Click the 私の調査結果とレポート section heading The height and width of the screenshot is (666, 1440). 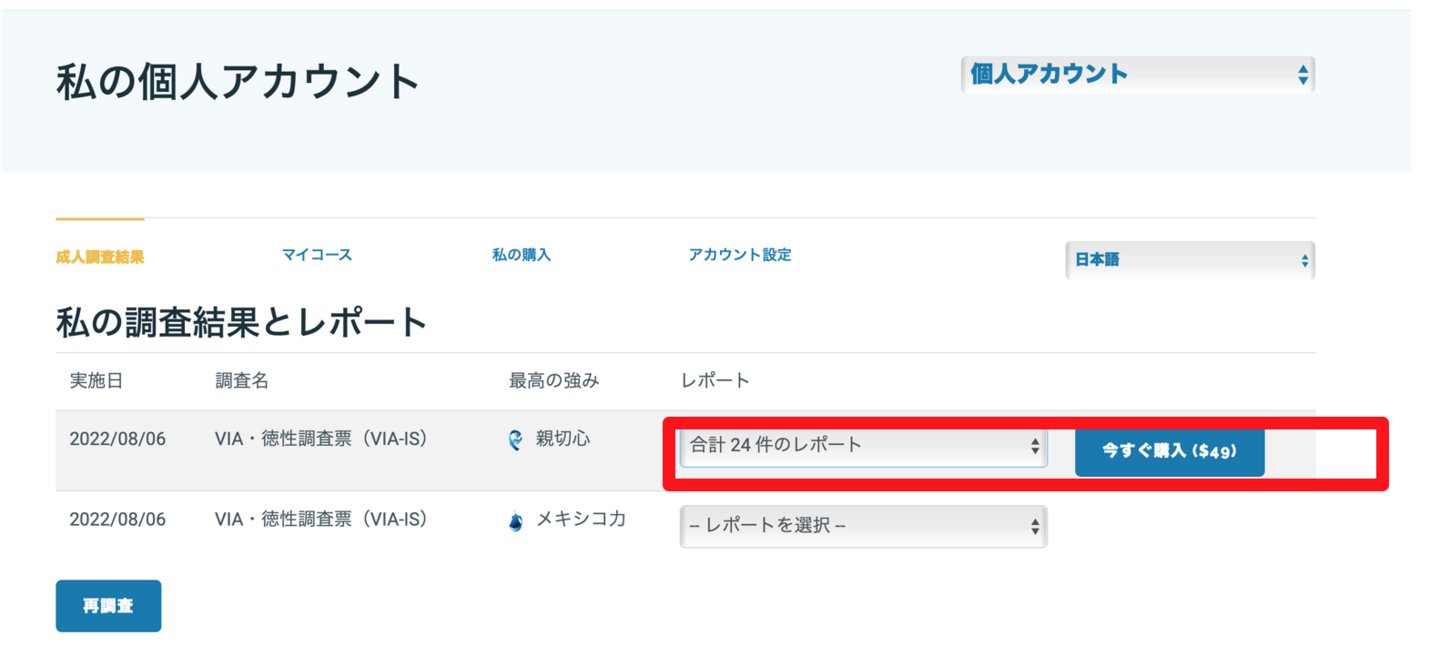coord(242,322)
